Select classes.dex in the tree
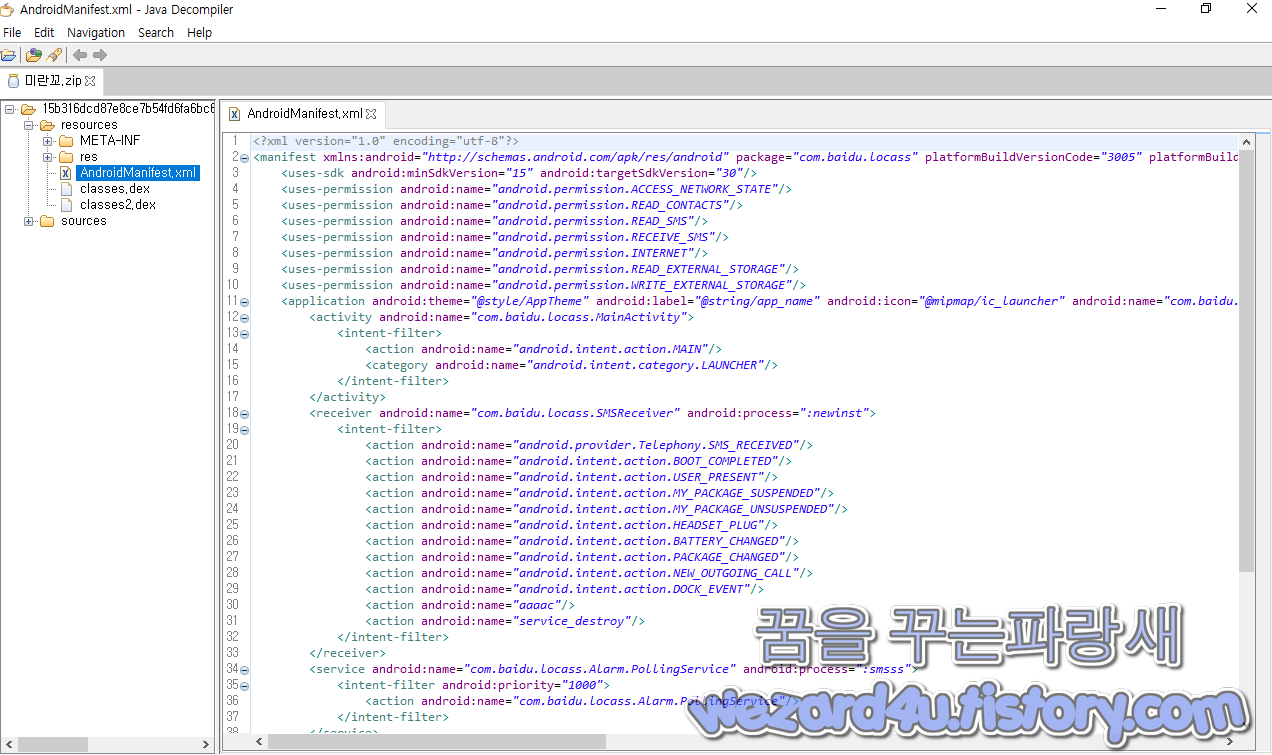This screenshot has width=1272, height=755. (x=116, y=189)
